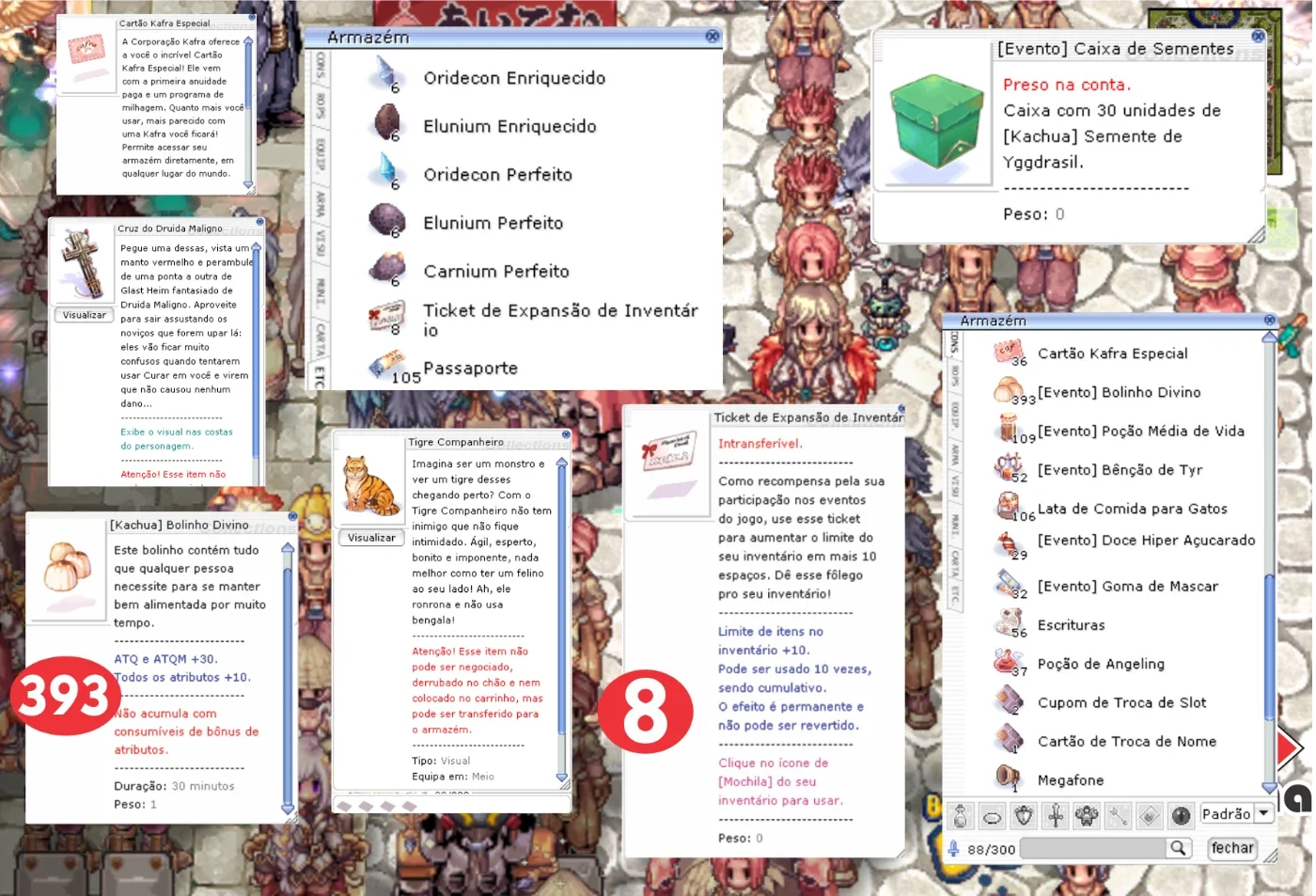Select the 'Escrituras' item name
The image size is (1316, 896).
[x=1072, y=624]
